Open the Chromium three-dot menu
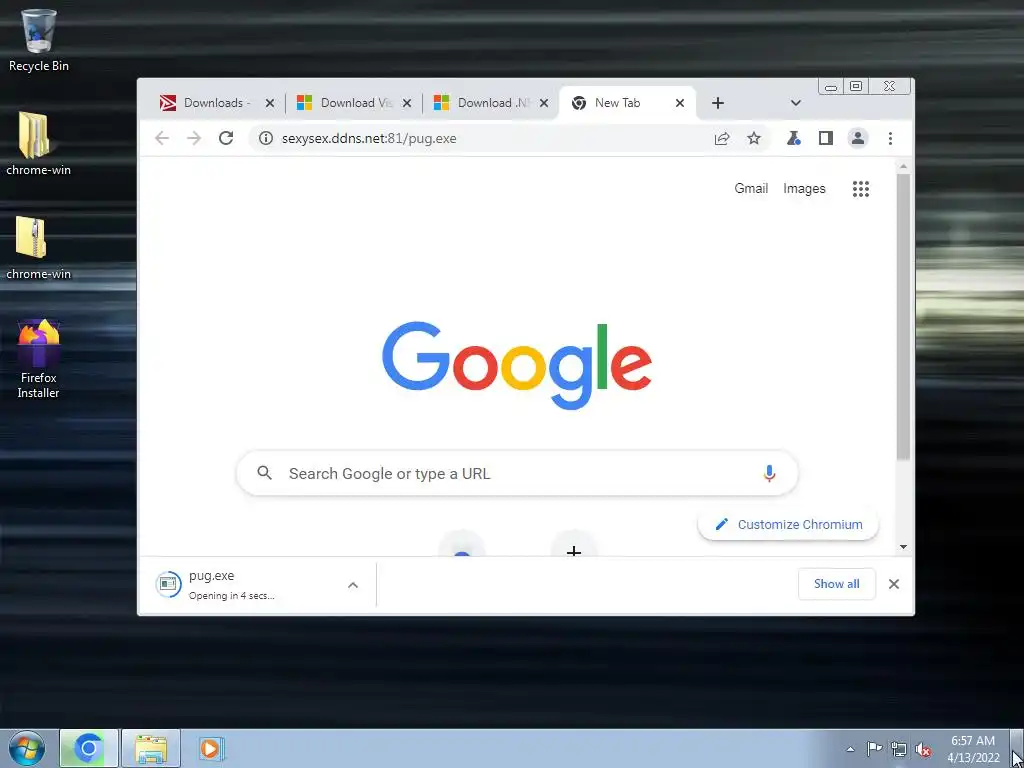This screenshot has height=768, width=1024. pos(890,138)
